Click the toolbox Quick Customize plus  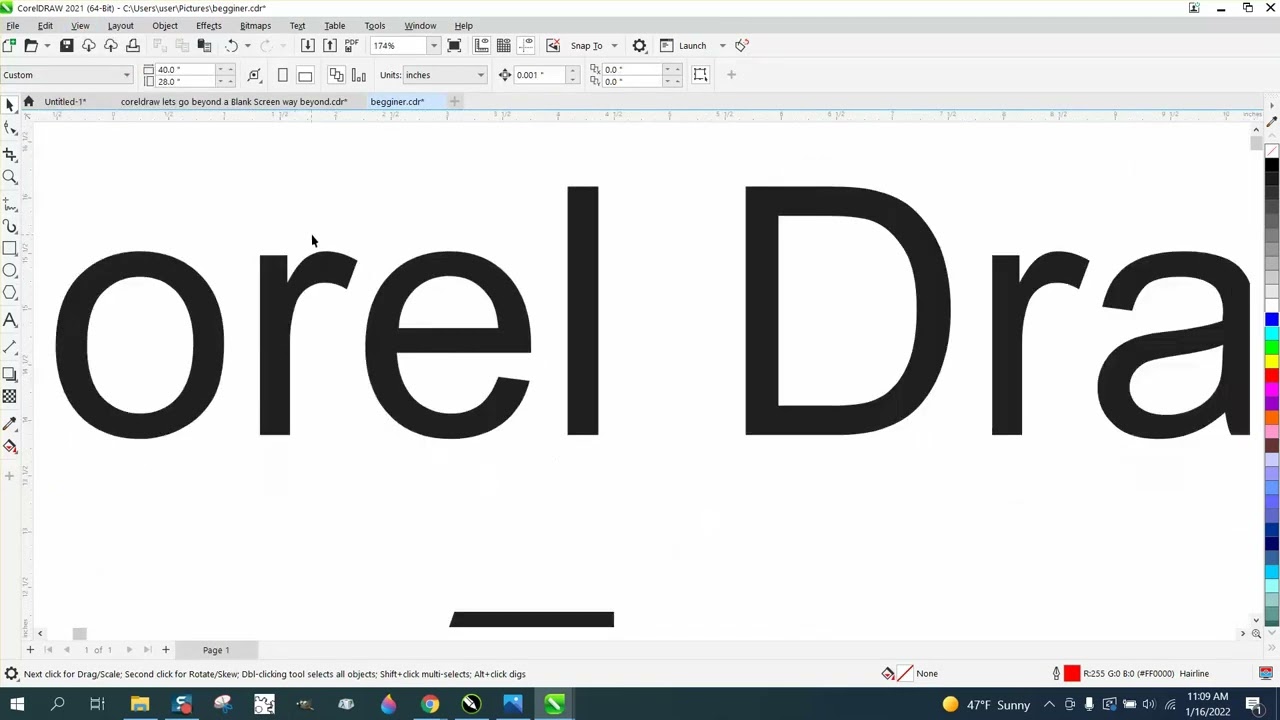pos(10,476)
